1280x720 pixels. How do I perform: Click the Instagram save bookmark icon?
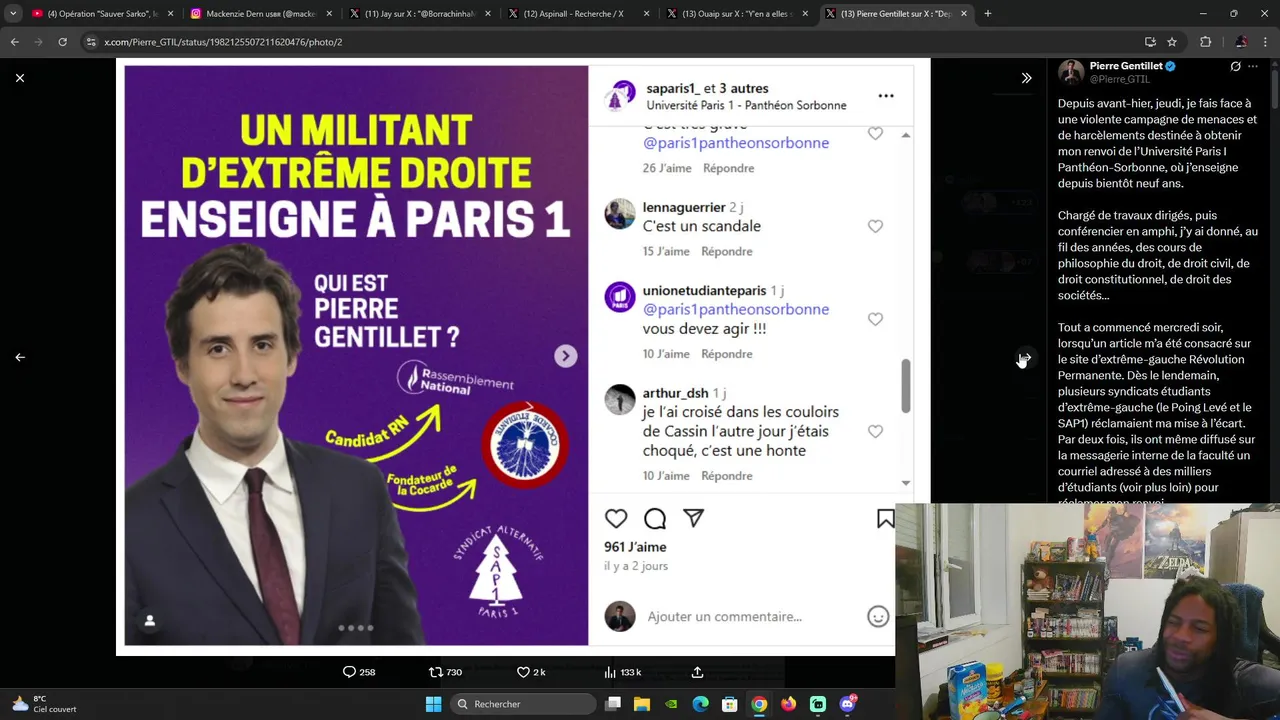click(x=885, y=518)
